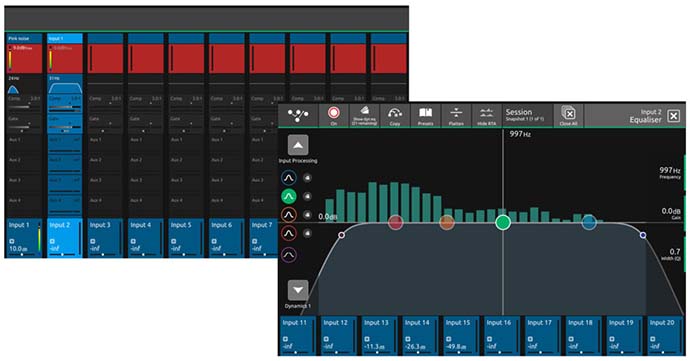Expand the Input 1 channel plus icon
The width and height of the screenshot is (690, 361).
pos(11,241)
